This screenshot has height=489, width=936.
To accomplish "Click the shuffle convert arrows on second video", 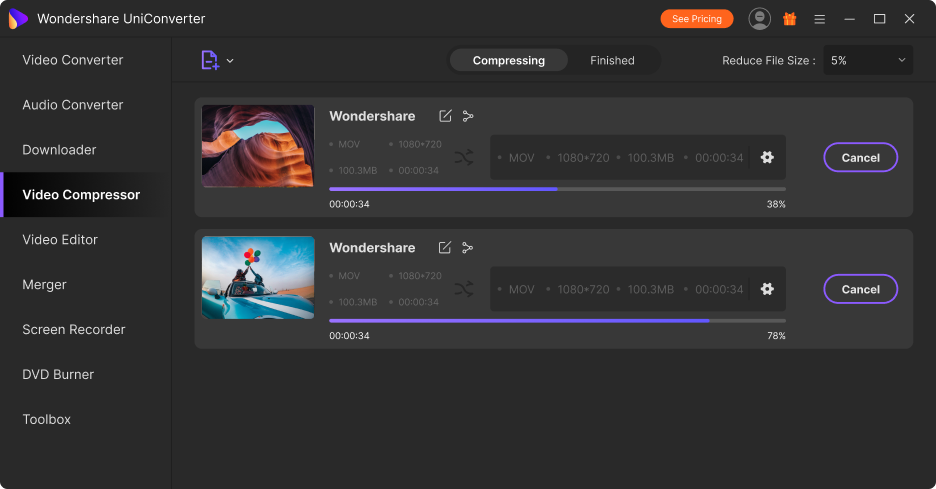I will coord(464,289).
